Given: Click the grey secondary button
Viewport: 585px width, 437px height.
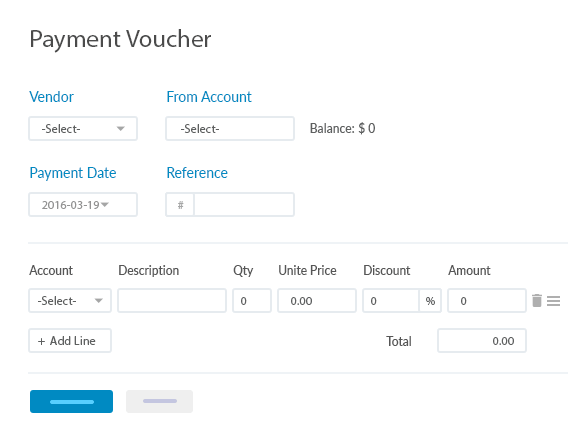Looking at the screenshot, I should click(159, 402).
